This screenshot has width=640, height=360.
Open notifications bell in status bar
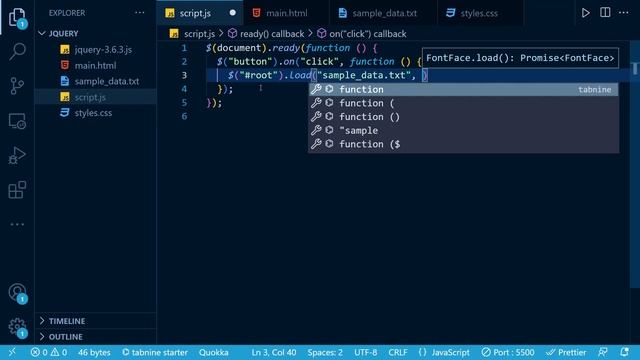(x=624, y=352)
